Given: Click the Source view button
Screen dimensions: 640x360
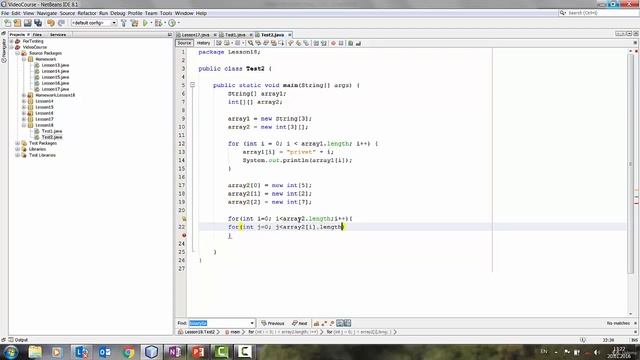Looking at the screenshot, I should [184, 43].
